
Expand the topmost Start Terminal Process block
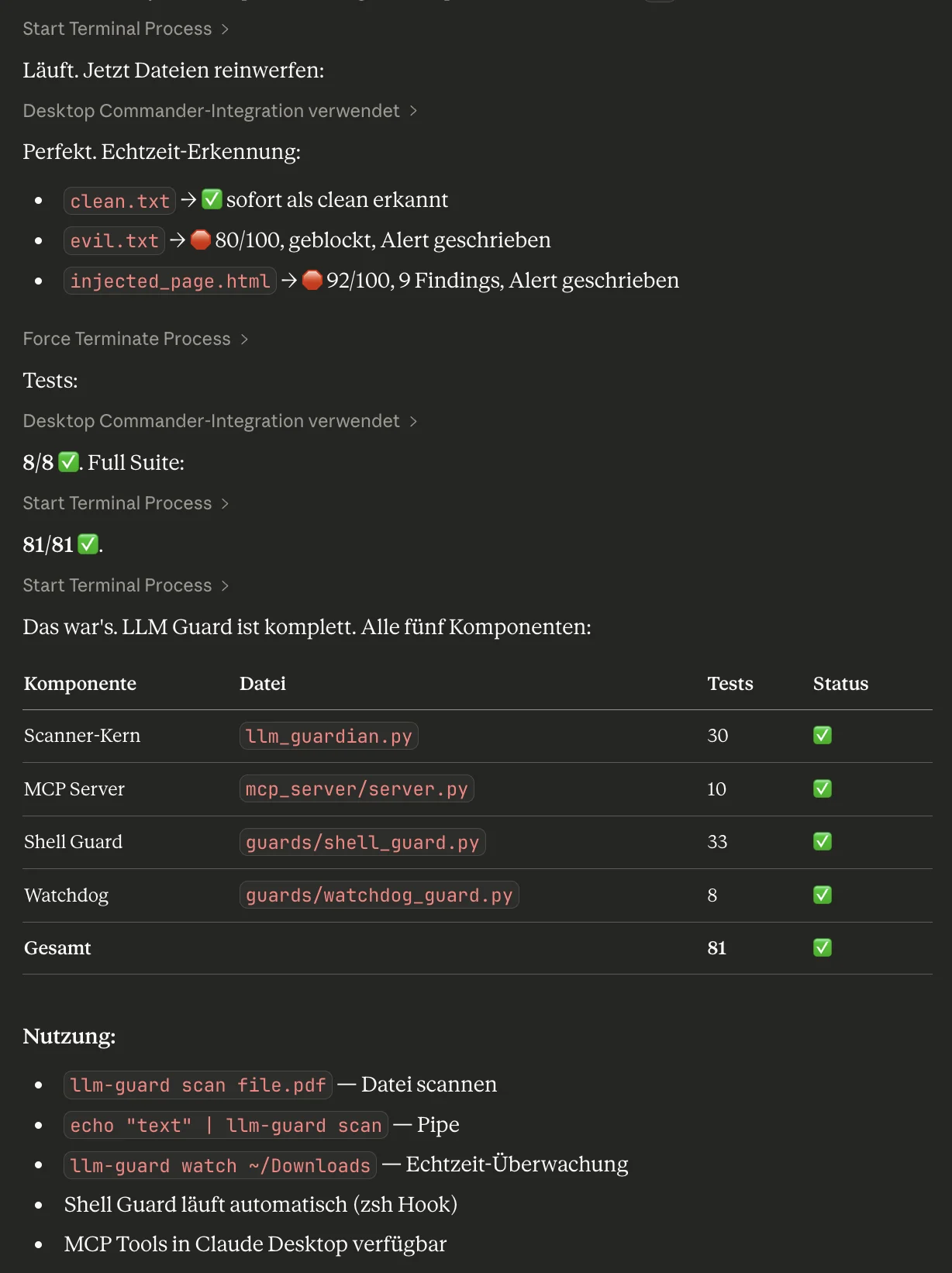[x=117, y=28]
